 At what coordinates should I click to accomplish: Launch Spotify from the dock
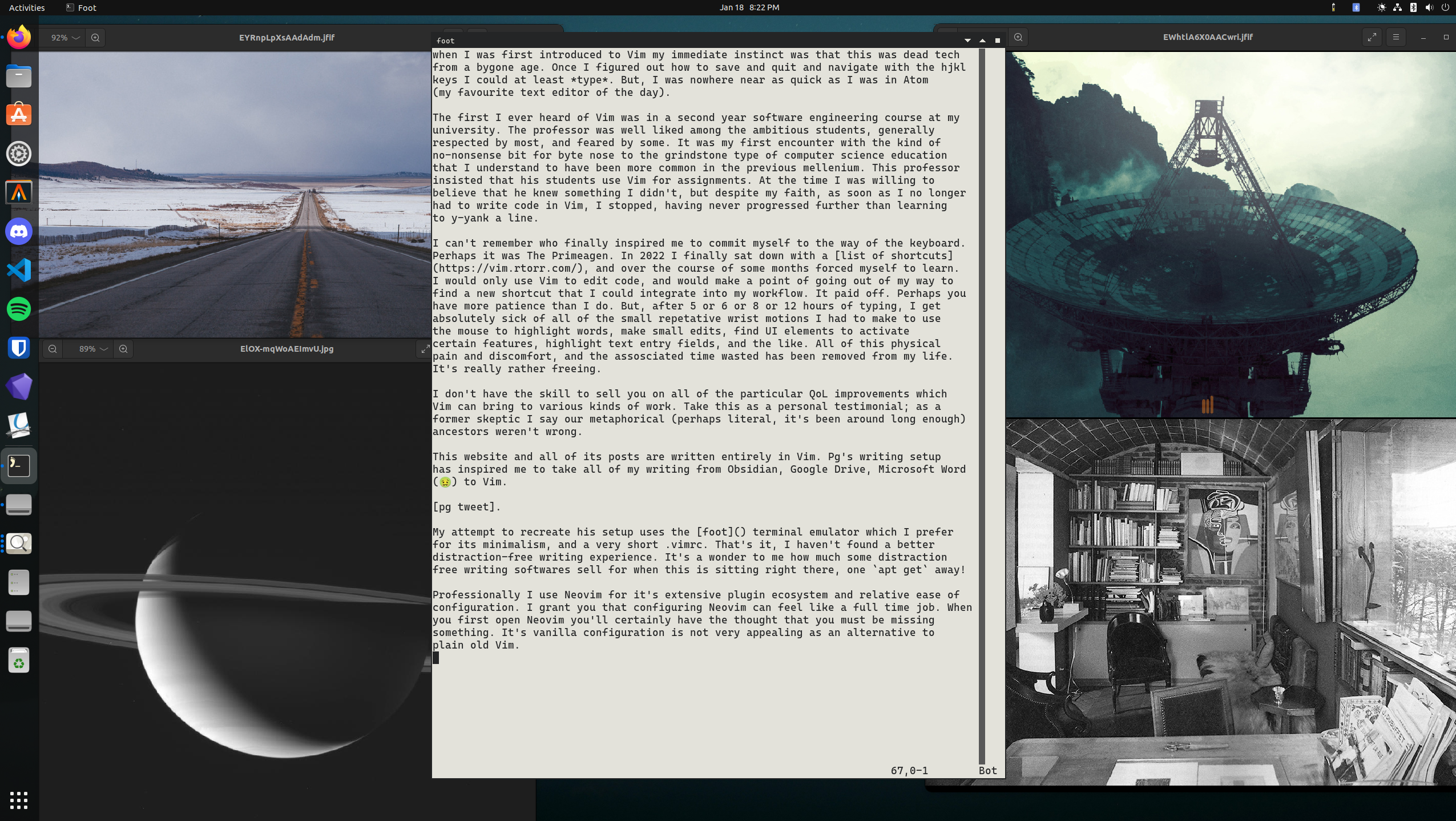coord(19,309)
